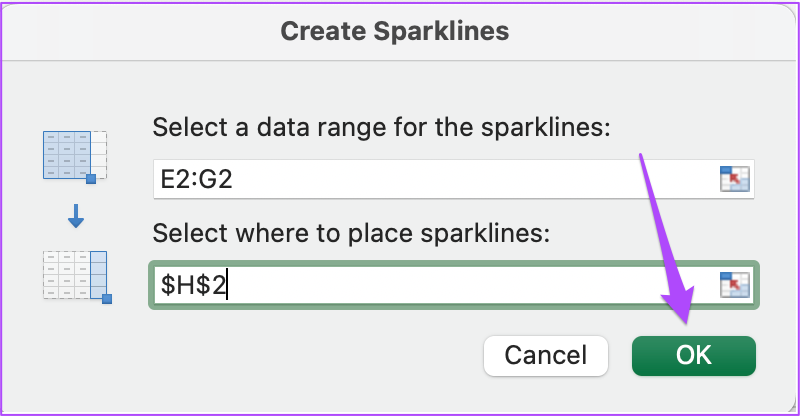Click on the E2:G2 text

[x=196, y=179]
